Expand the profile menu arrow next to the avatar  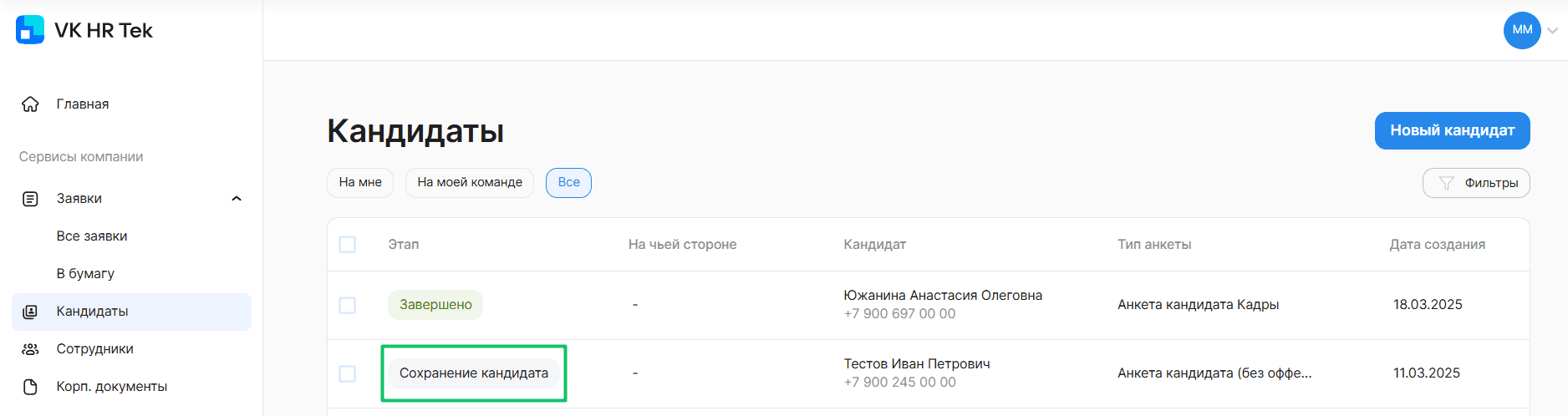(x=1552, y=31)
